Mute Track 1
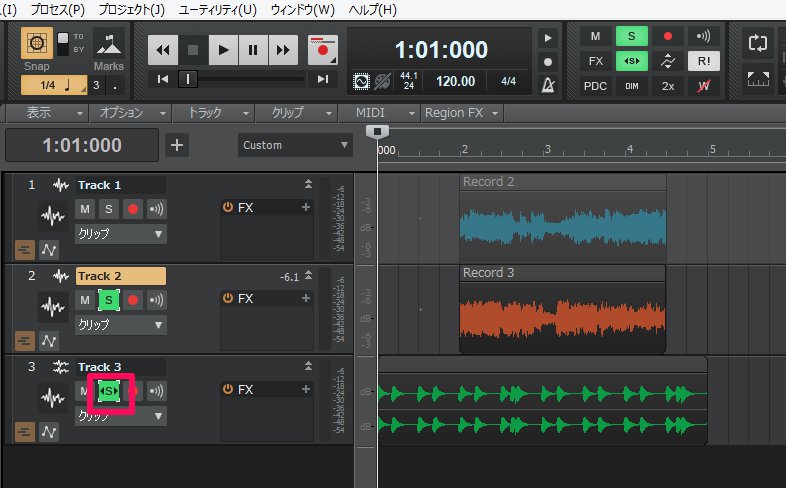This screenshot has width=786, height=488. click(85, 209)
